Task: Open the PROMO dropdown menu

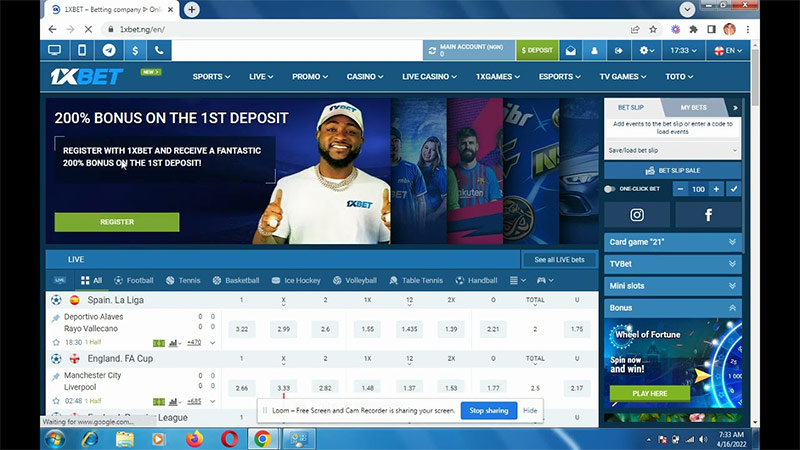Action: click(310, 77)
